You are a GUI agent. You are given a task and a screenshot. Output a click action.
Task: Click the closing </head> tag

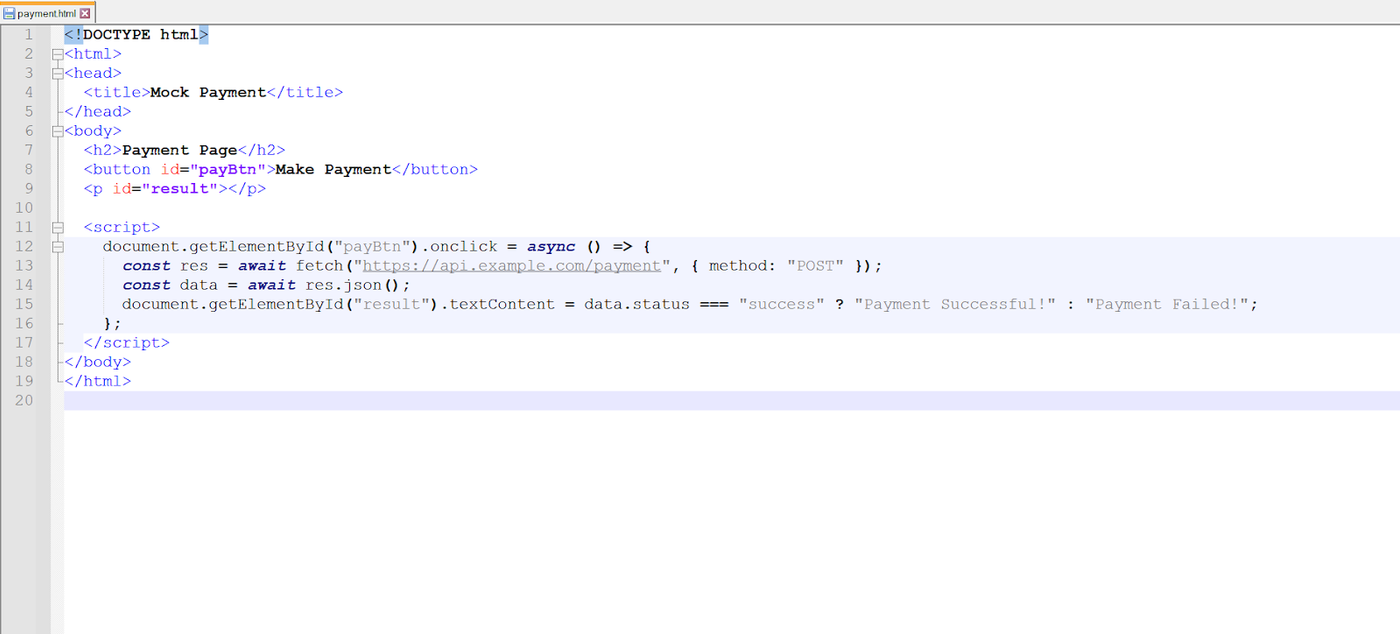point(97,112)
